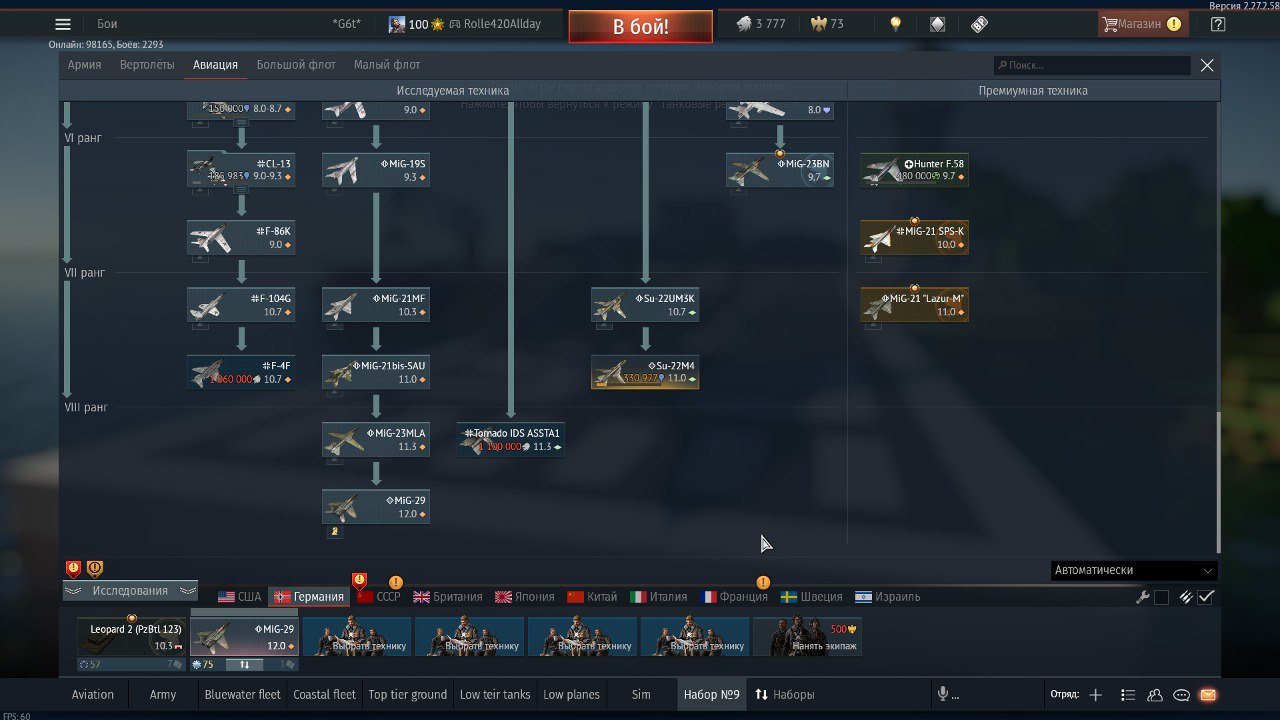Click the silver lions 3 777 balance

coord(761,24)
